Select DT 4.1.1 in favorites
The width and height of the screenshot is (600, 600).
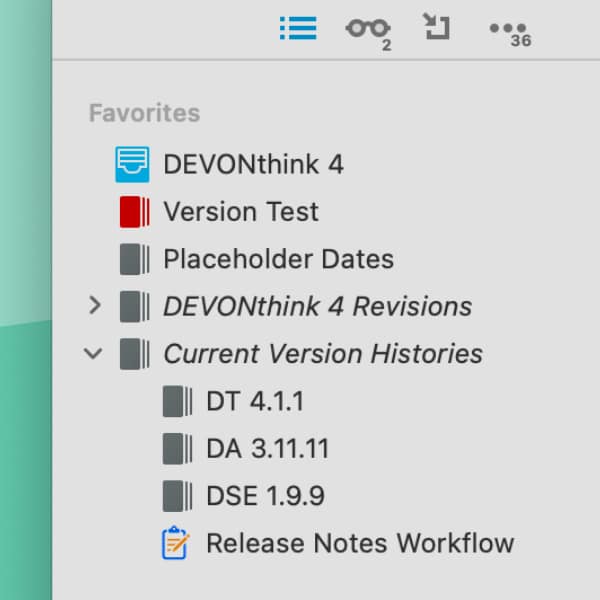tap(254, 401)
